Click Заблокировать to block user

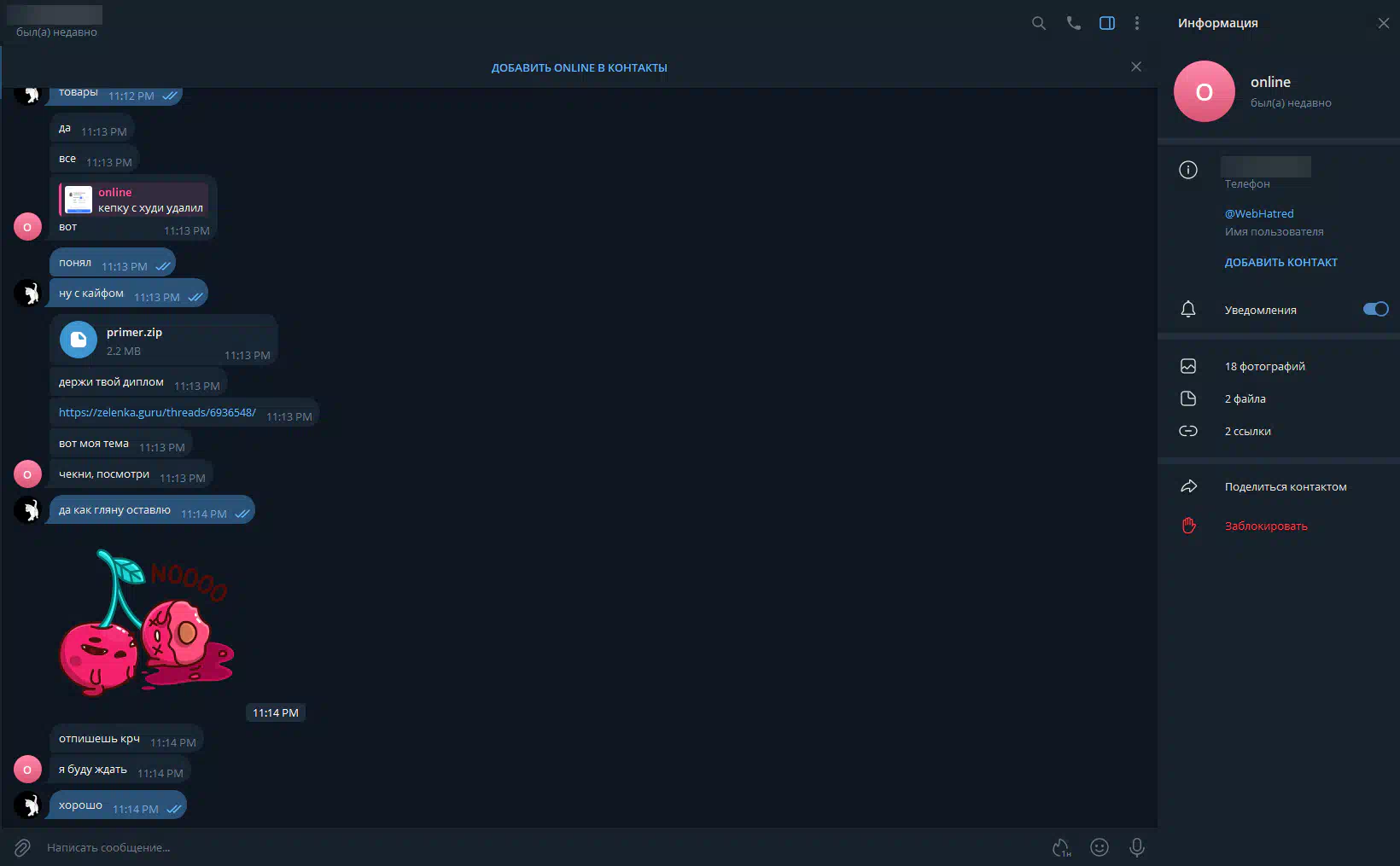tap(1266, 526)
